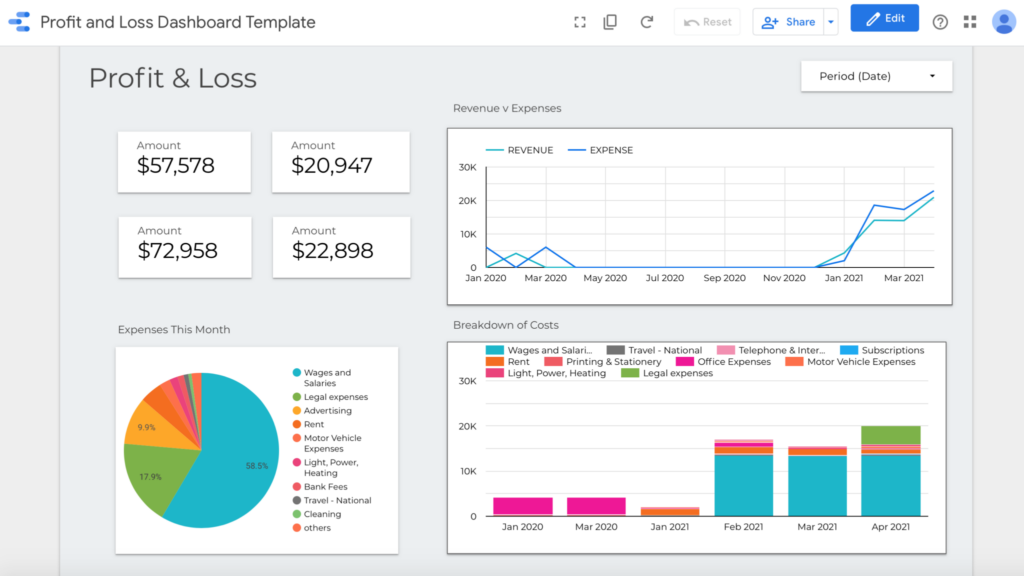Open the Google apps grid

(x=968, y=20)
